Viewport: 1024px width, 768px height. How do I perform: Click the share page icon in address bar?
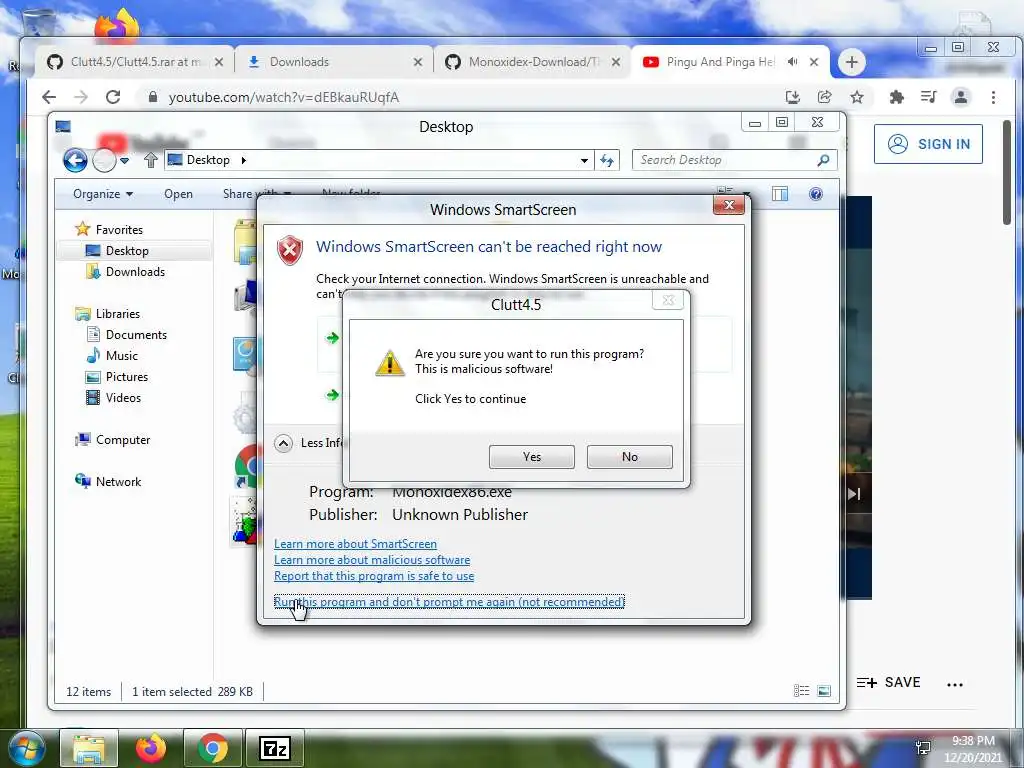point(824,97)
